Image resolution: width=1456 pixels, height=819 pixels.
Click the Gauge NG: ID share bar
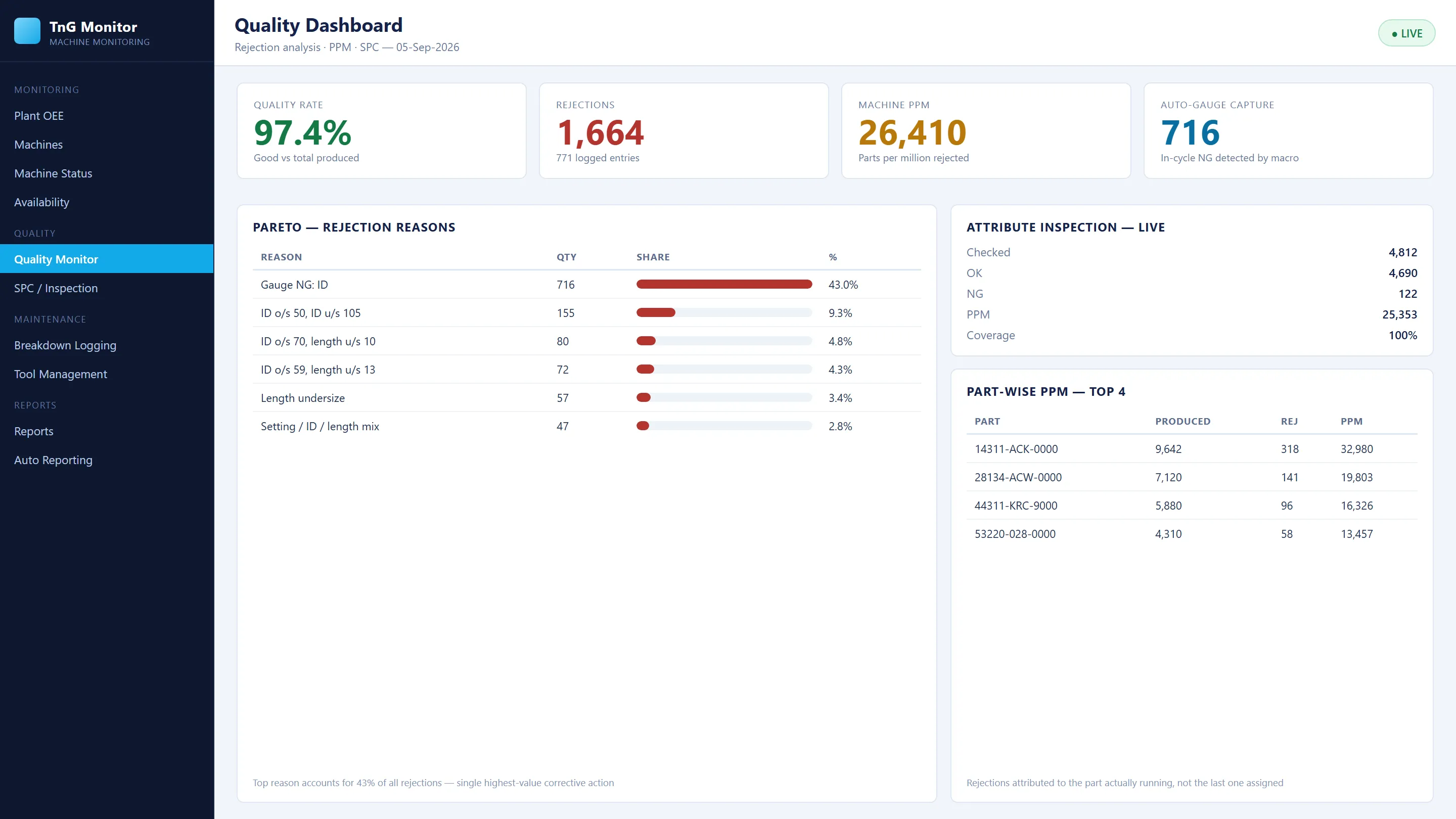tap(724, 284)
